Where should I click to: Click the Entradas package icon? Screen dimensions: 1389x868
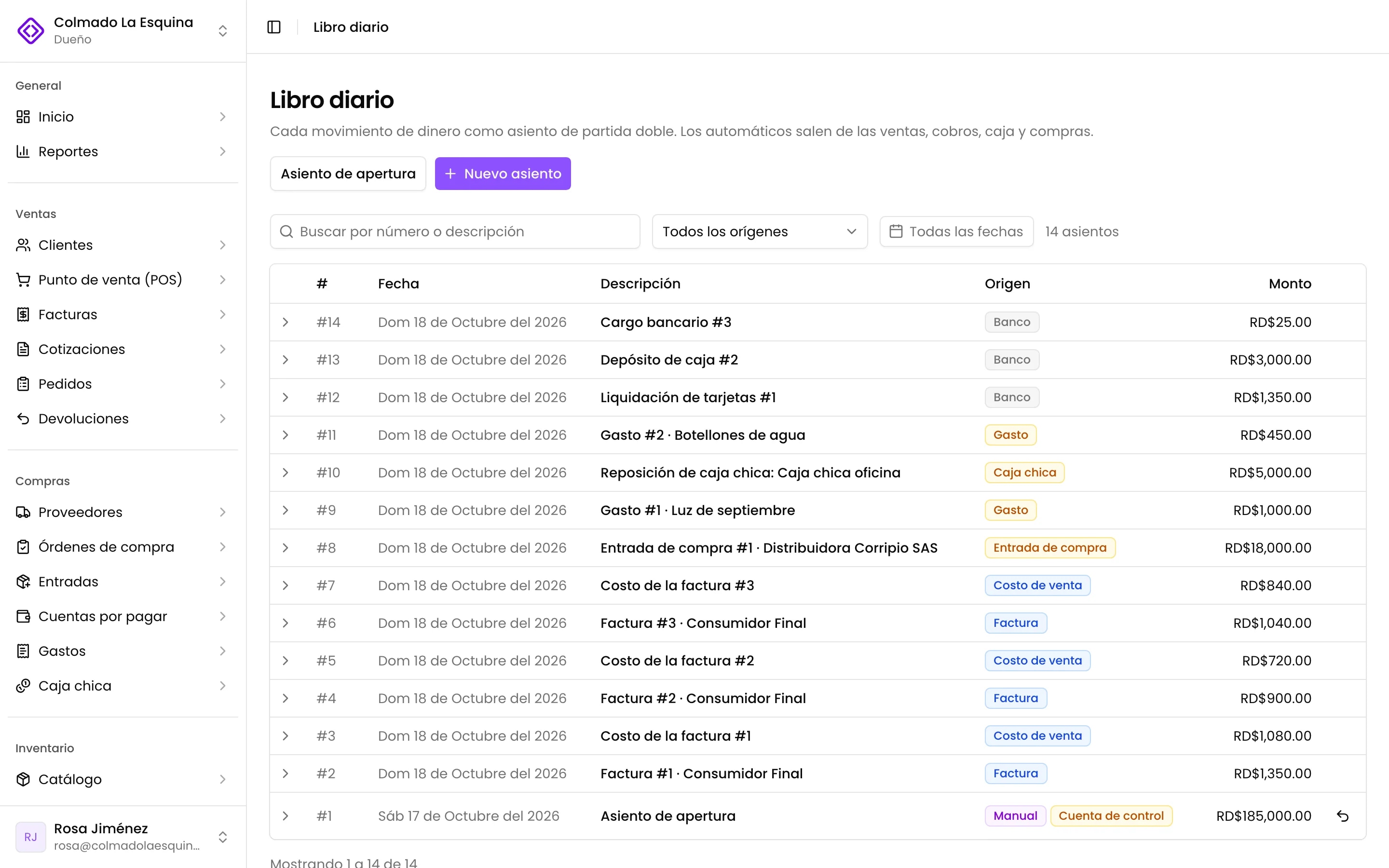click(23, 582)
